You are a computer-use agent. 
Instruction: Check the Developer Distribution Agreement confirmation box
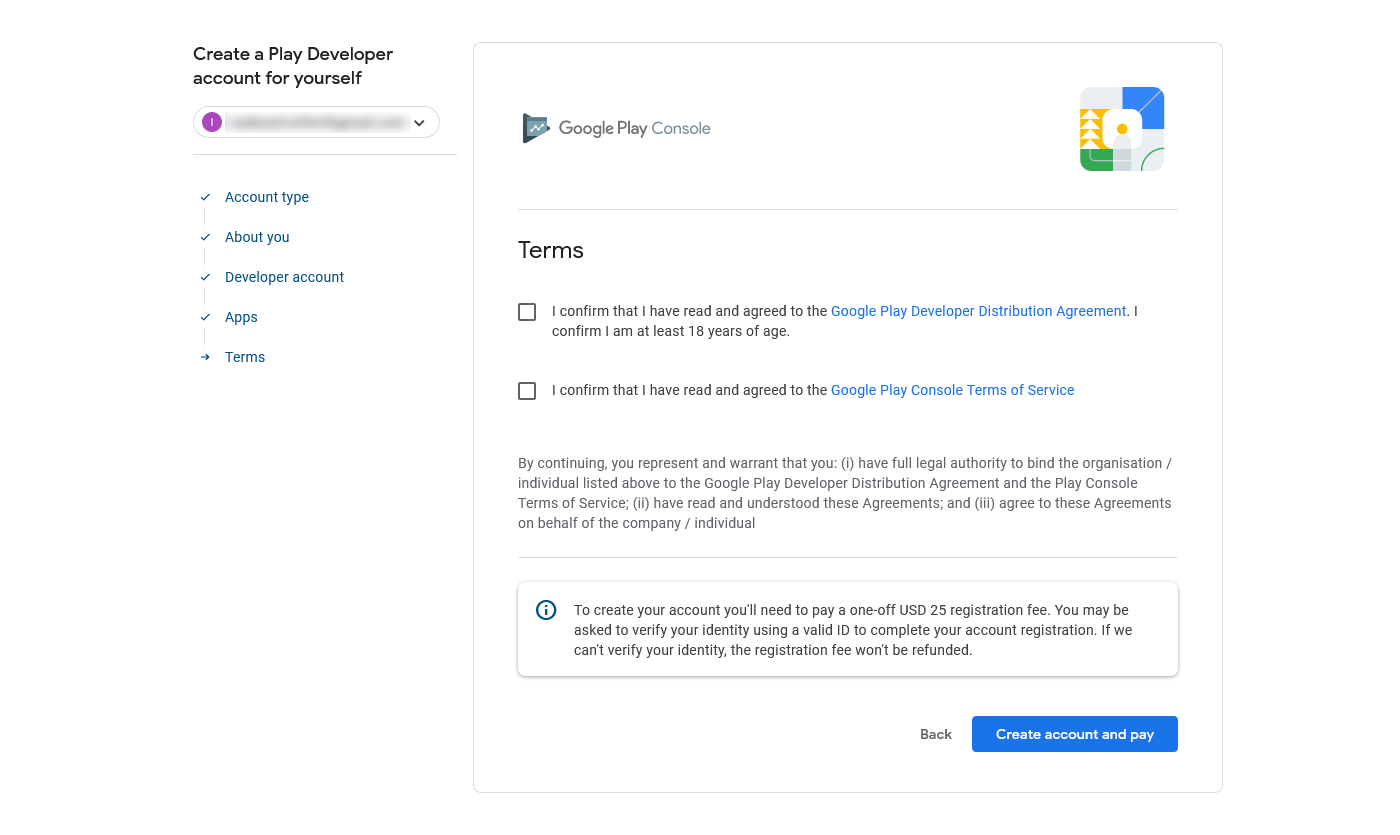(x=527, y=312)
